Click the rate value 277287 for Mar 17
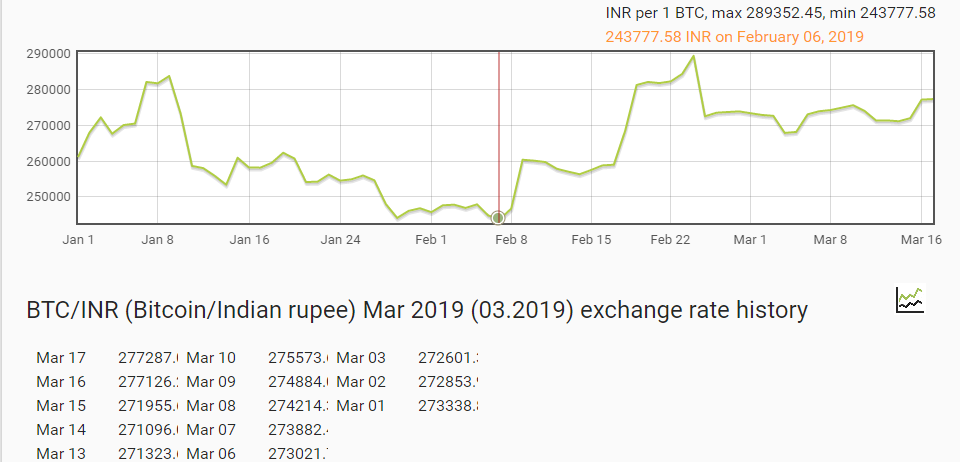This screenshot has height=462, width=960. (x=148, y=358)
